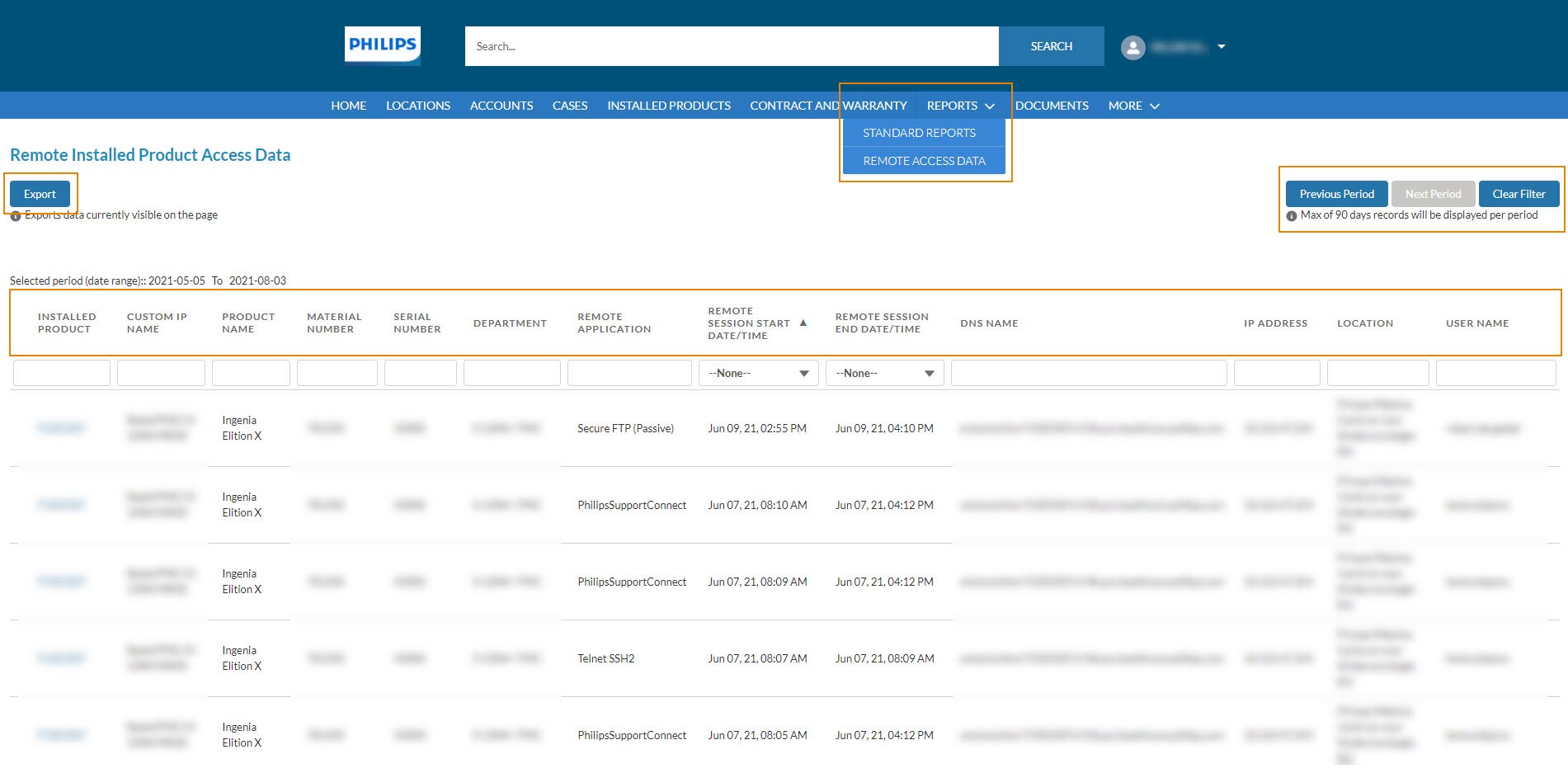Click the Previous Period button
The height and width of the screenshot is (773, 1568).
[x=1336, y=194]
